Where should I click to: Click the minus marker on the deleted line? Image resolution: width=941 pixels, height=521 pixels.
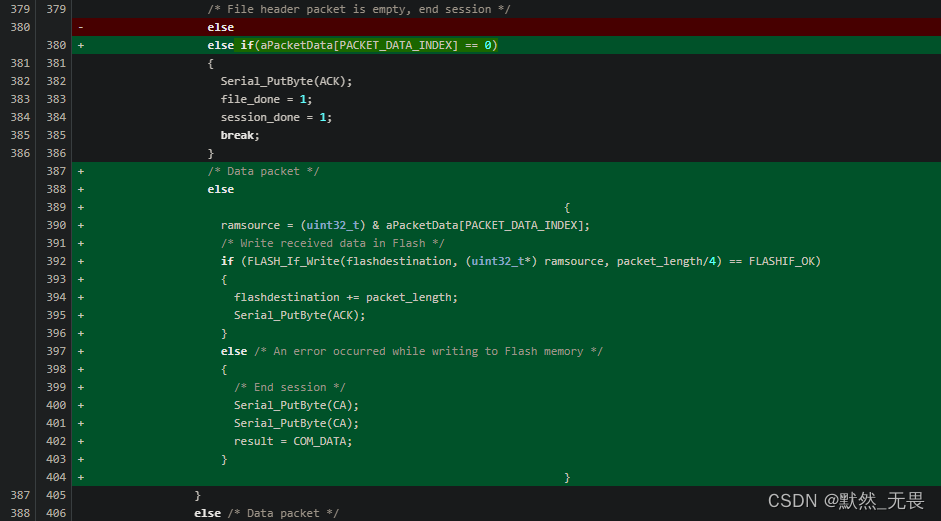pyautogui.click(x=80, y=27)
